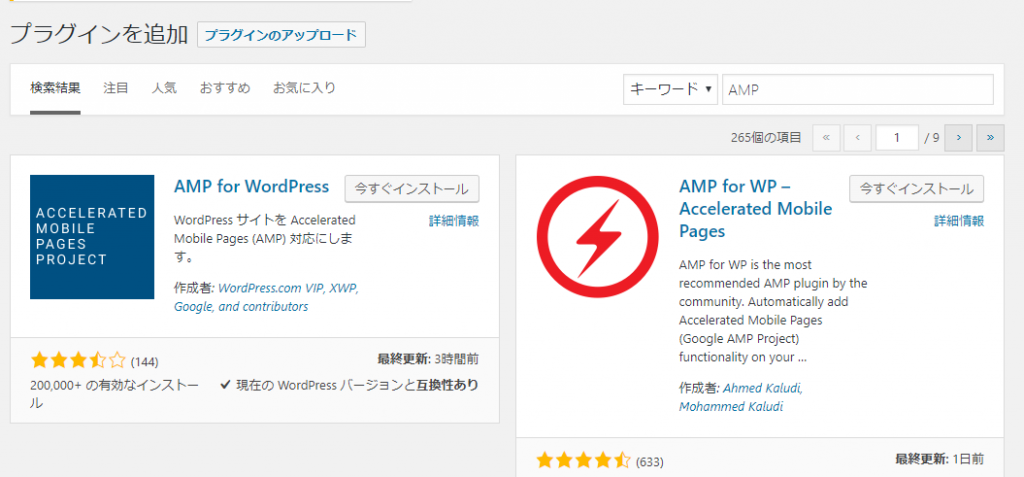The image size is (1024, 477).
Task: Switch to the 人気 tab
Action: (x=164, y=88)
